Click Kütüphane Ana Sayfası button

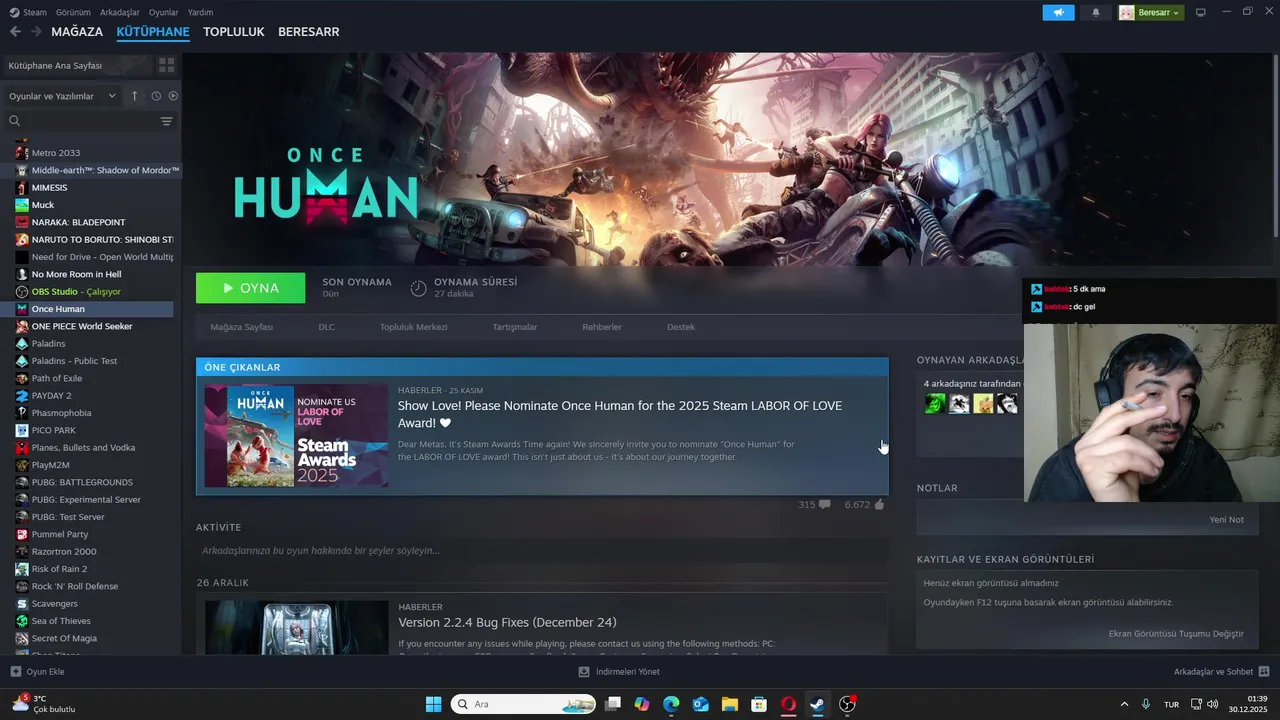coord(78,65)
